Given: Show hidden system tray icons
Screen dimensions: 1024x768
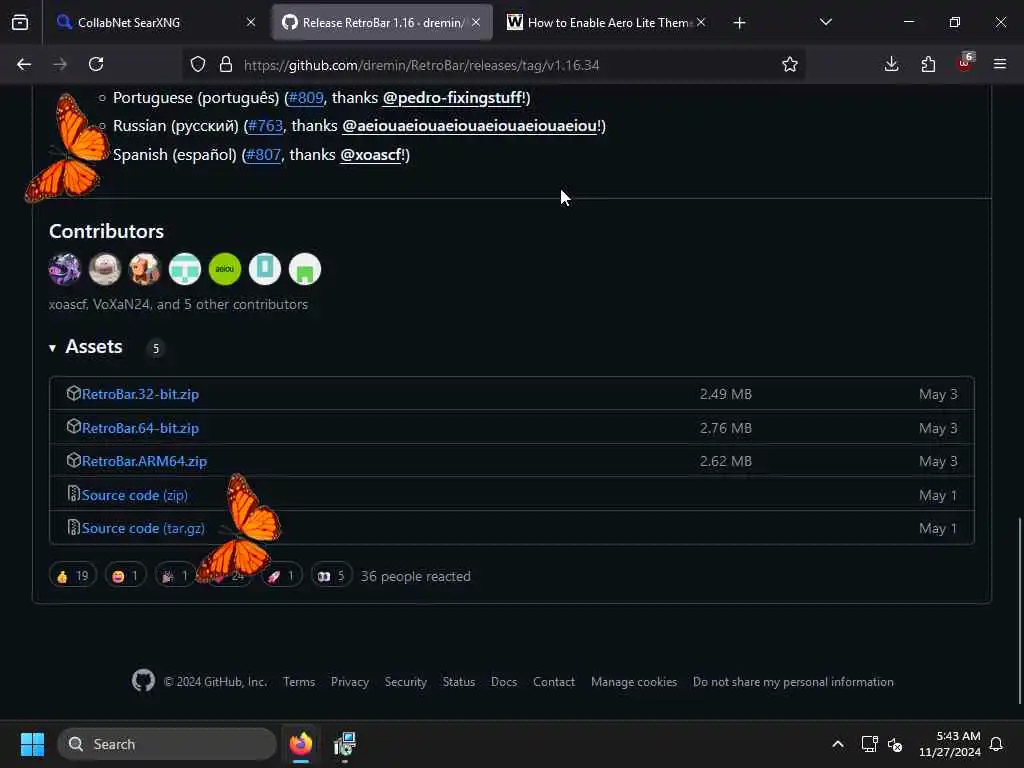Looking at the screenshot, I should tap(838, 744).
